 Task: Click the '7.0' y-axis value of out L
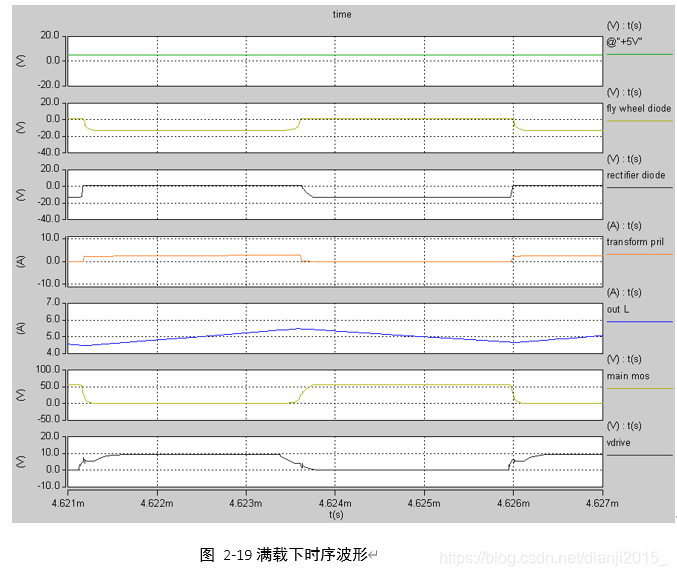pos(53,302)
